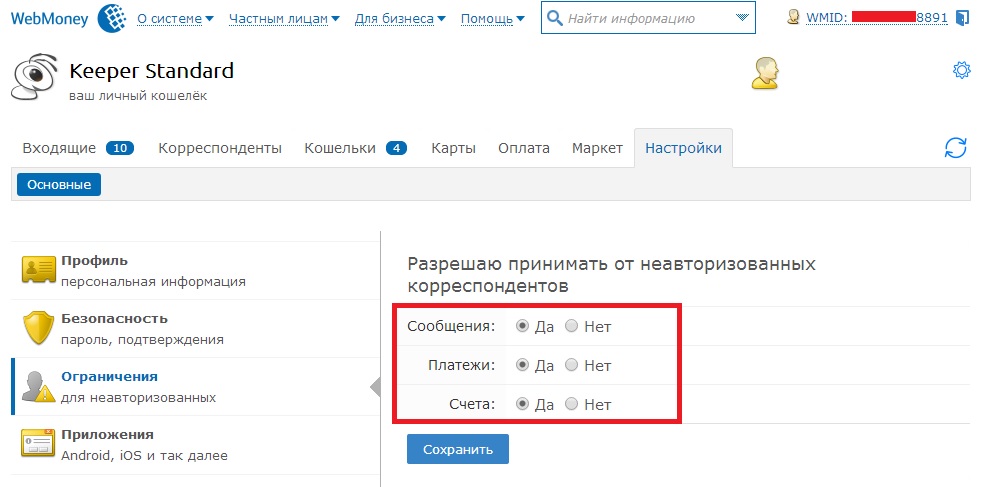981x487 pixels.
Task: Click the Найти информацию search field
Action: point(648,18)
